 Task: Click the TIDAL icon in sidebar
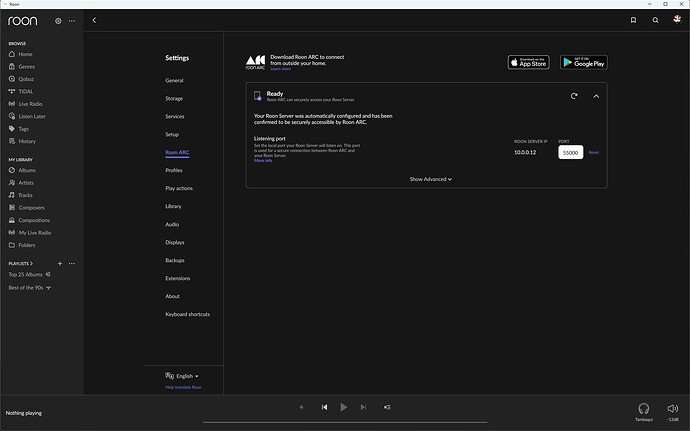pyautogui.click(x=12, y=91)
